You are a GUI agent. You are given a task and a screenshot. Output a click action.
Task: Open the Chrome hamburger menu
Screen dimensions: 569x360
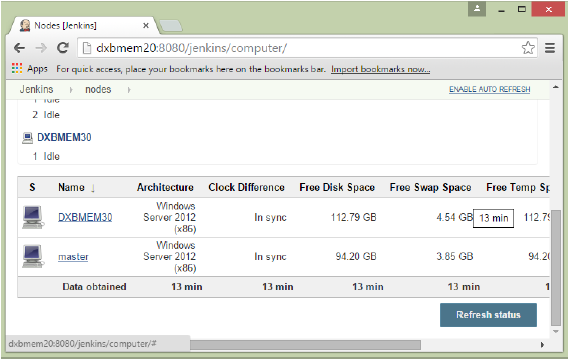pos(550,48)
